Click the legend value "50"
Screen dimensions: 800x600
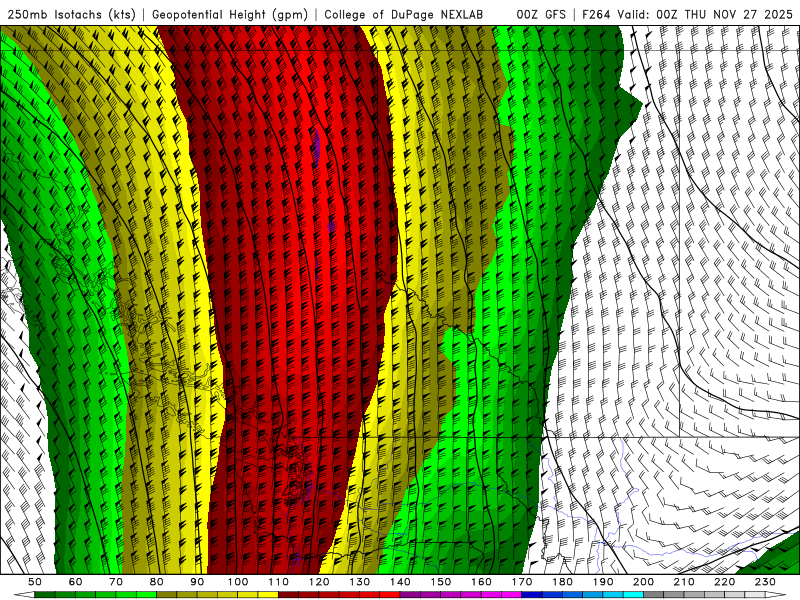35,582
